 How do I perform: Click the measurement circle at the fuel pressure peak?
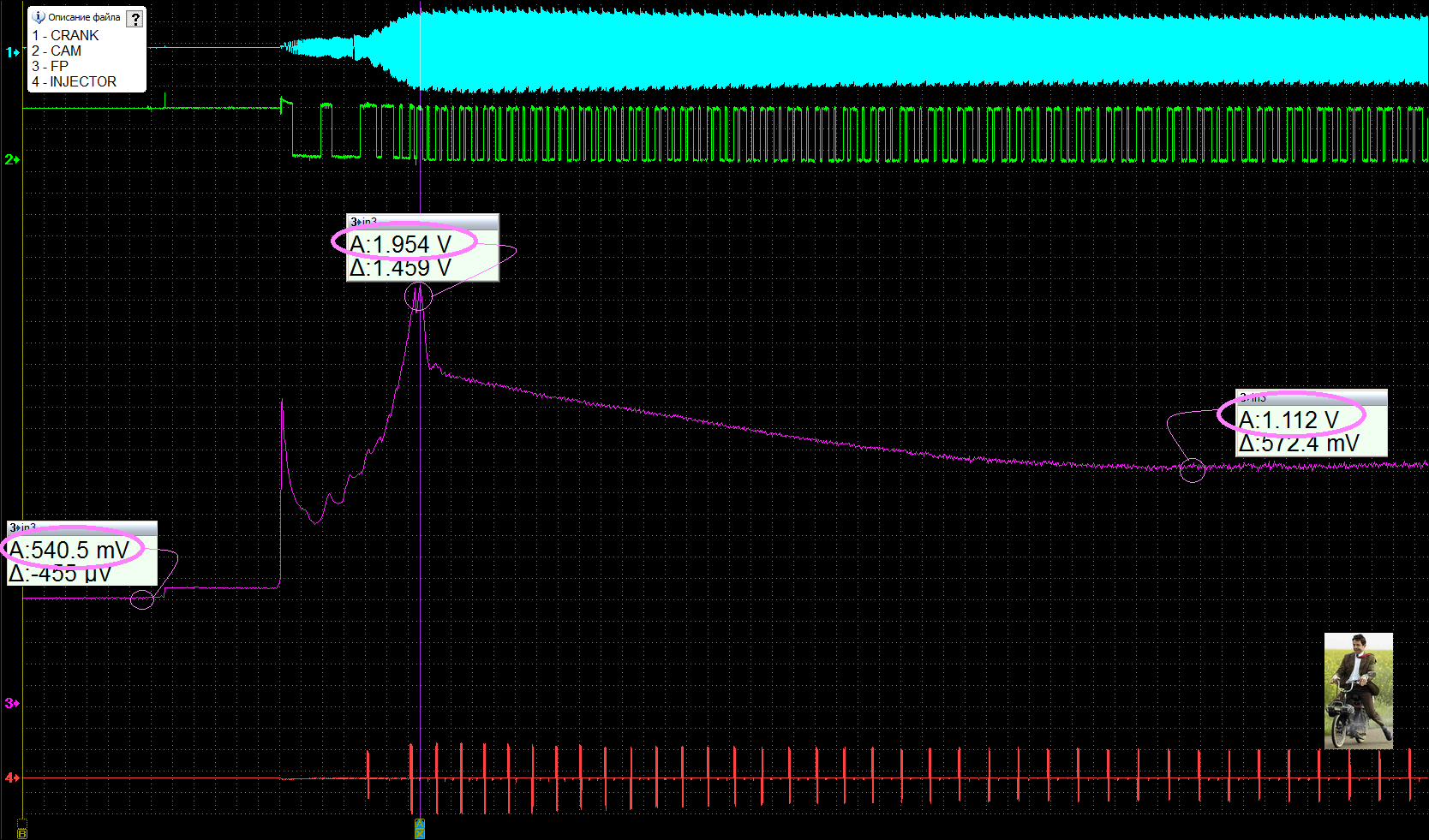tap(418, 296)
